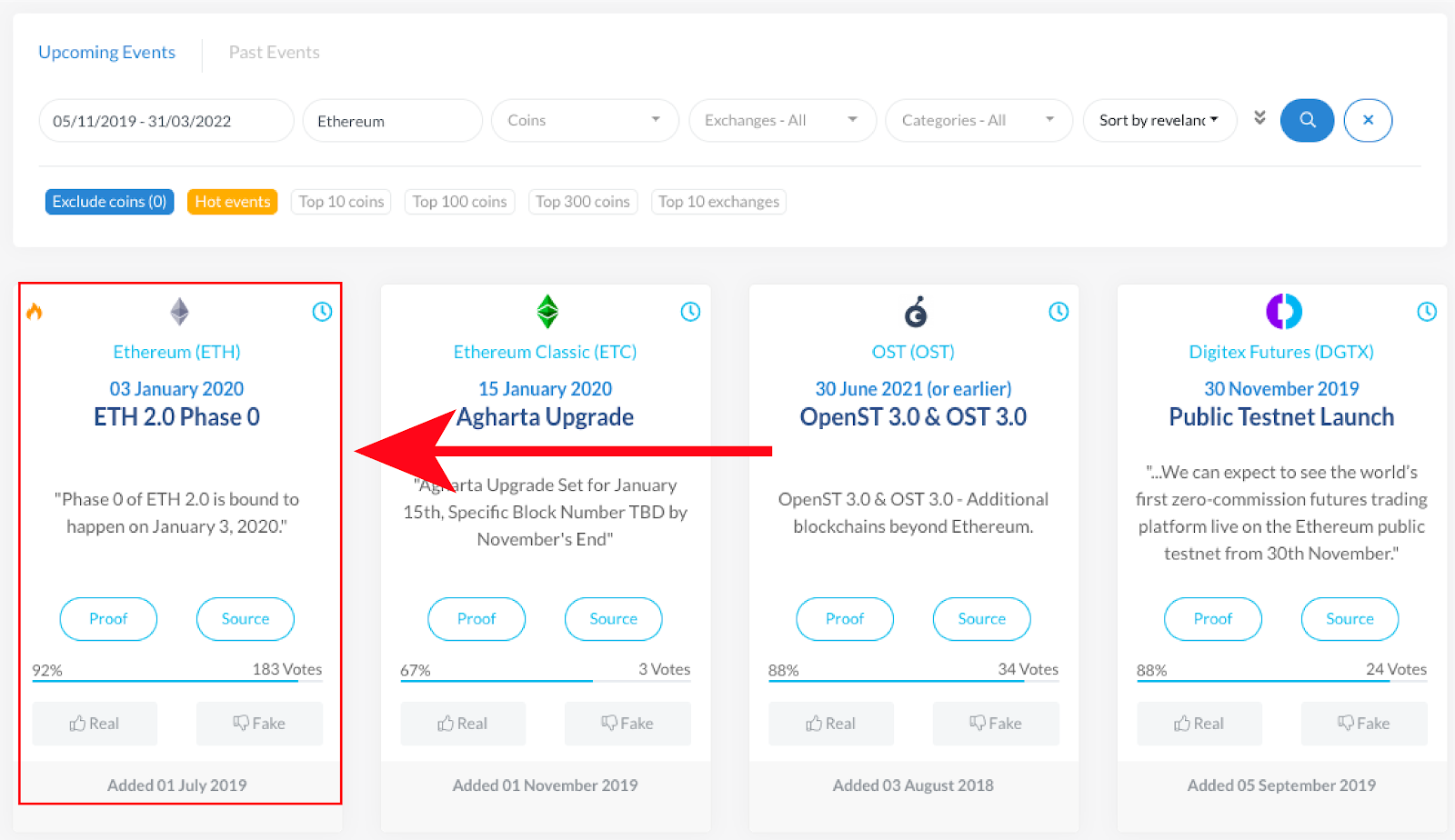The image size is (1455, 840).
Task: Toggle the Exclude coins (0) filter
Action: pyautogui.click(x=109, y=202)
